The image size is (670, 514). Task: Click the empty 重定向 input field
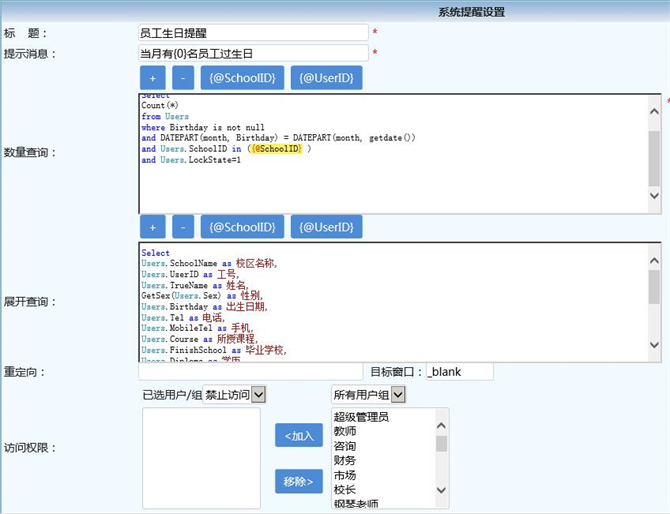click(251, 371)
